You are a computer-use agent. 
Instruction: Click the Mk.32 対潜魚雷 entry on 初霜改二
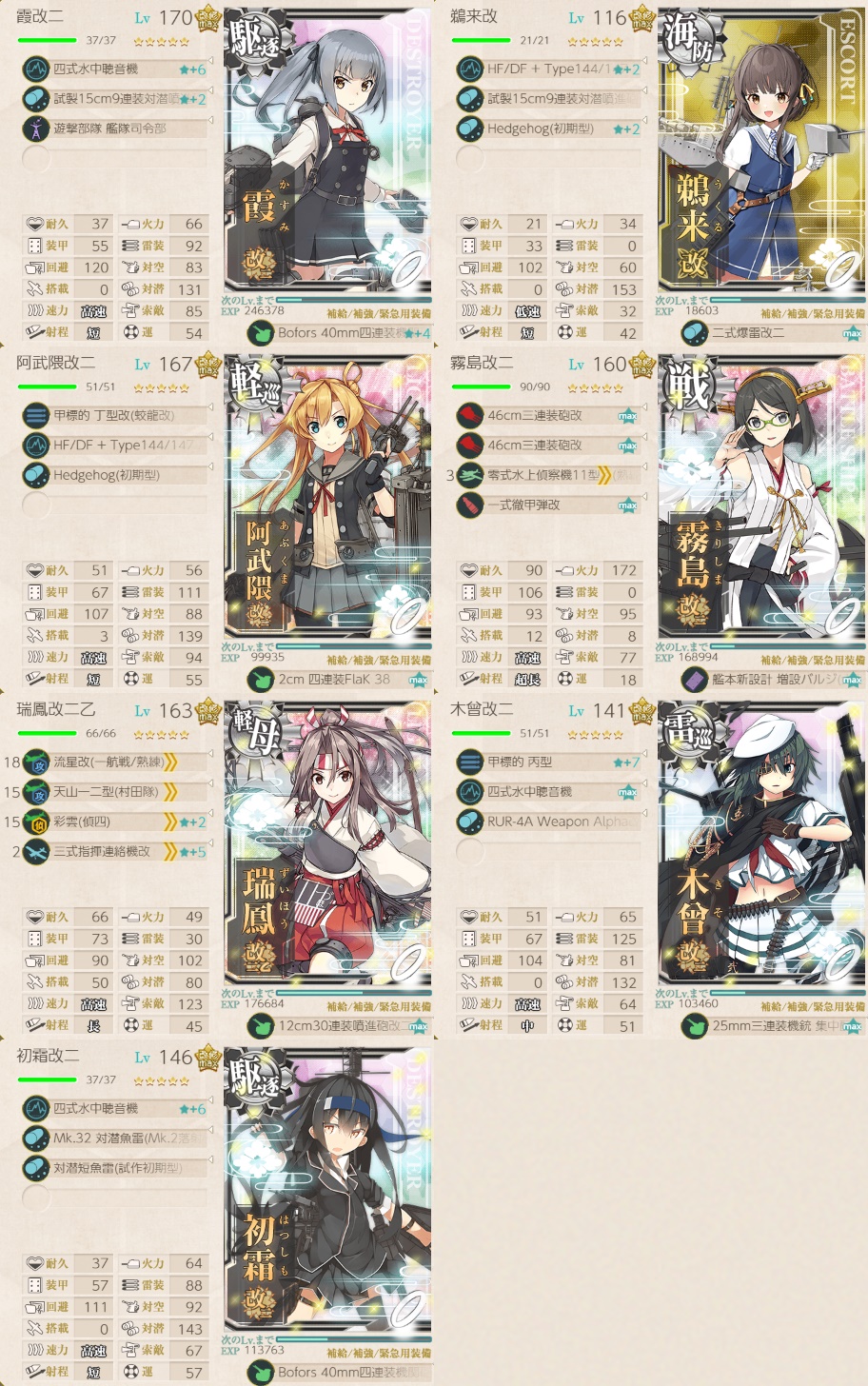tap(114, 1138)
